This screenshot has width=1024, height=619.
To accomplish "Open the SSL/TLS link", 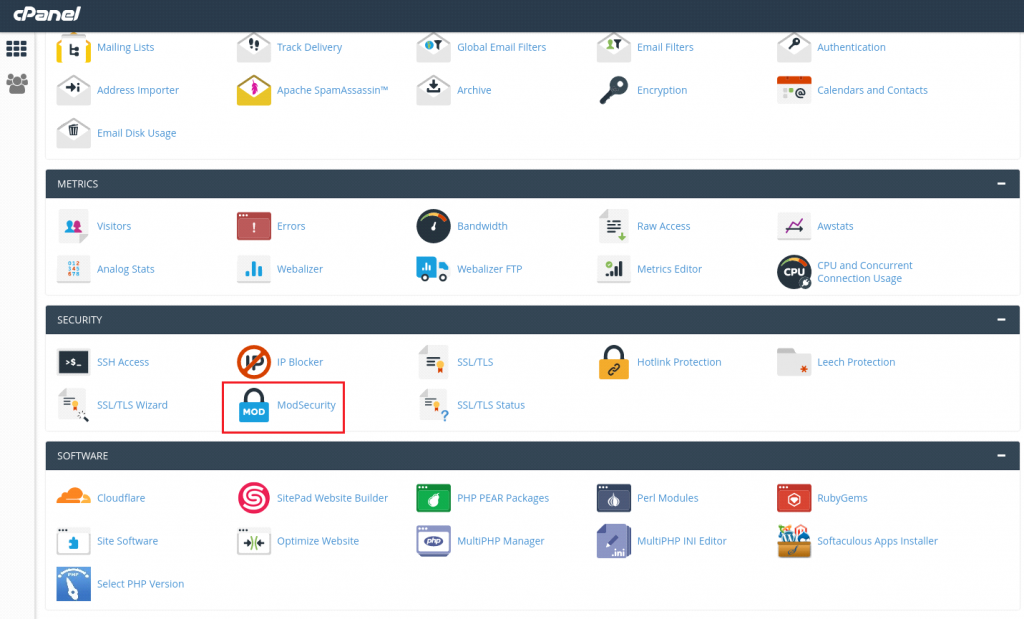I will [x=475, y=362].
